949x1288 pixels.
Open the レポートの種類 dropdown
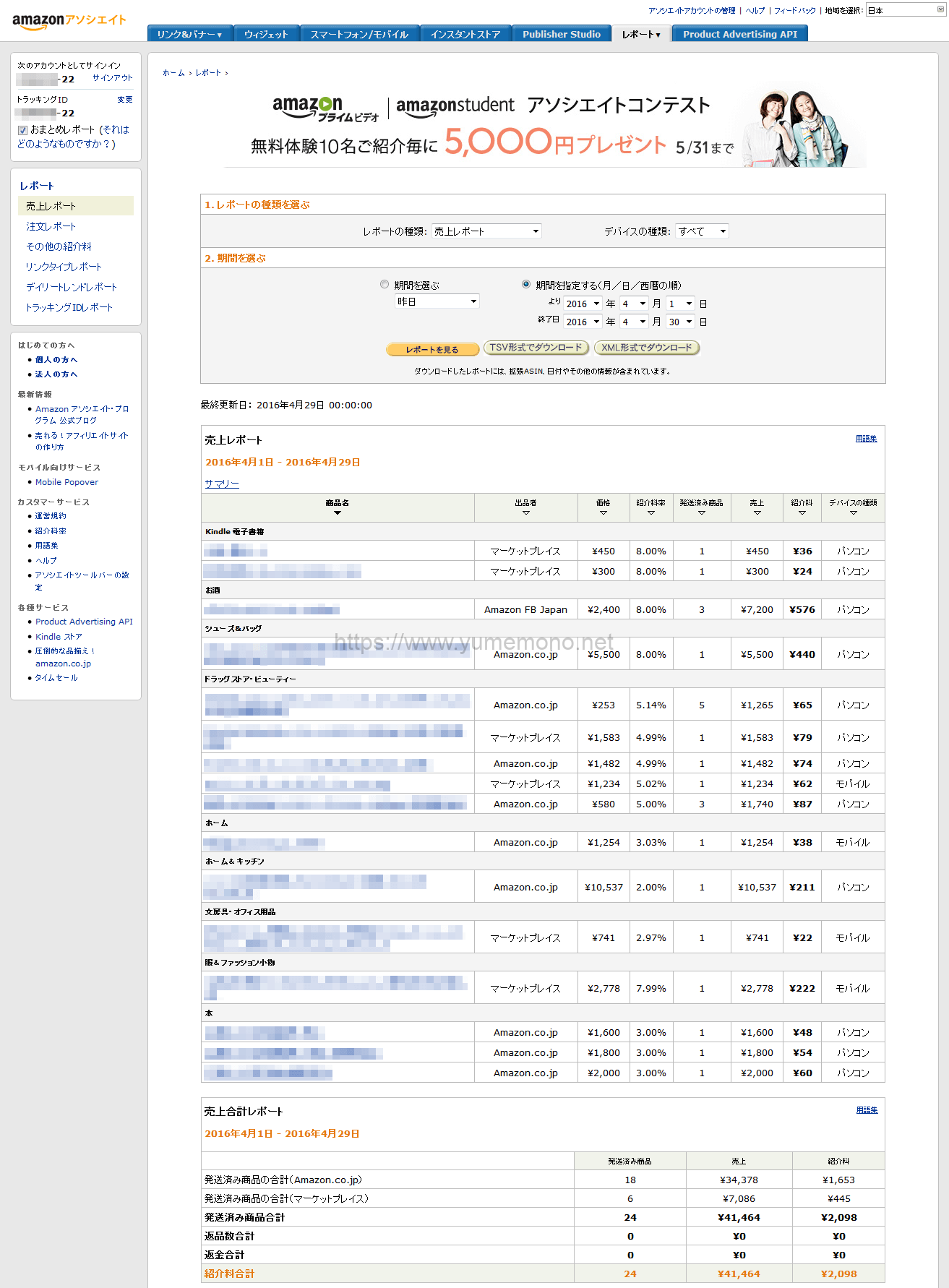pyautogui.click(x=486, y=231)
